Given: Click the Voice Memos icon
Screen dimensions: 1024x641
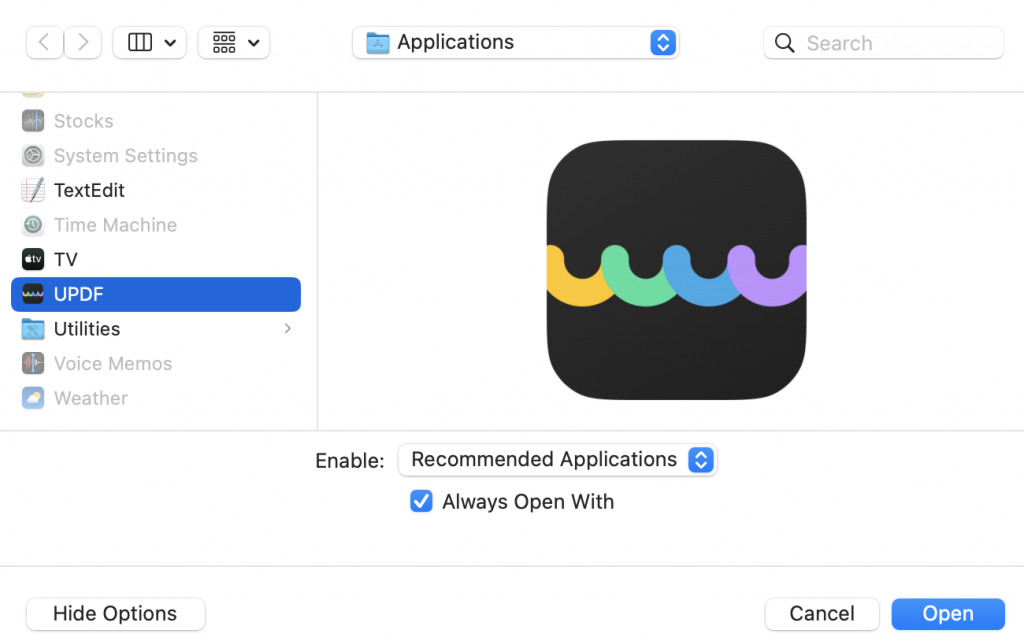Looking at the screenshot, I should [33, 364].
